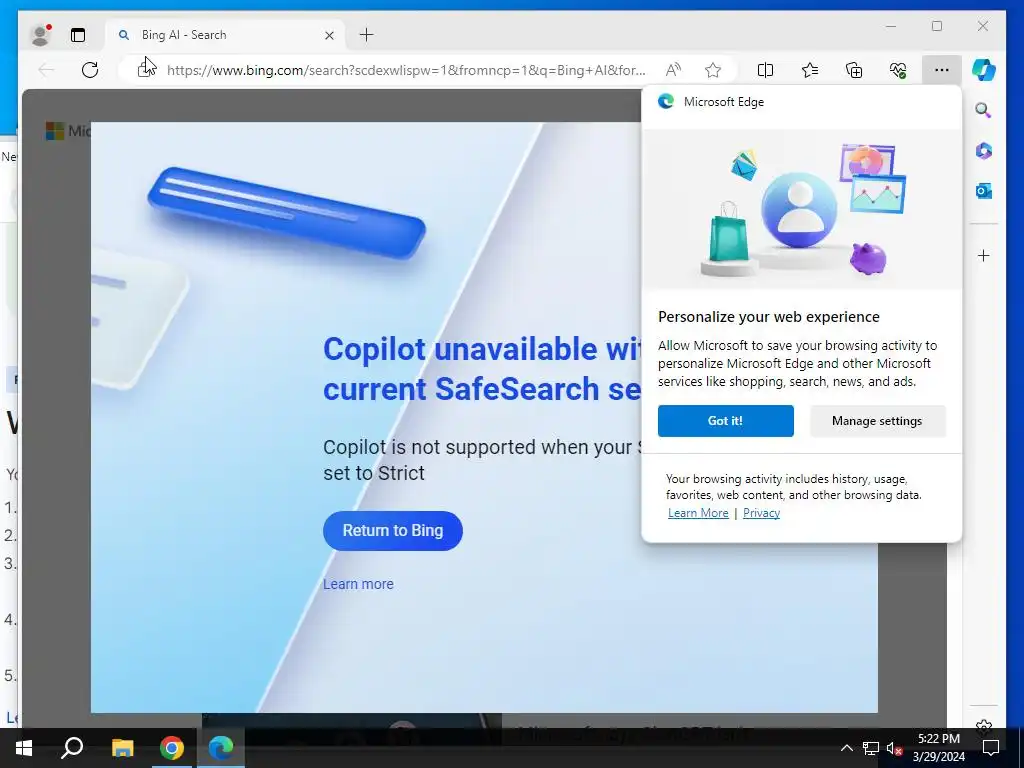
Task: Refresh the current page
Action: coord(90,70)
